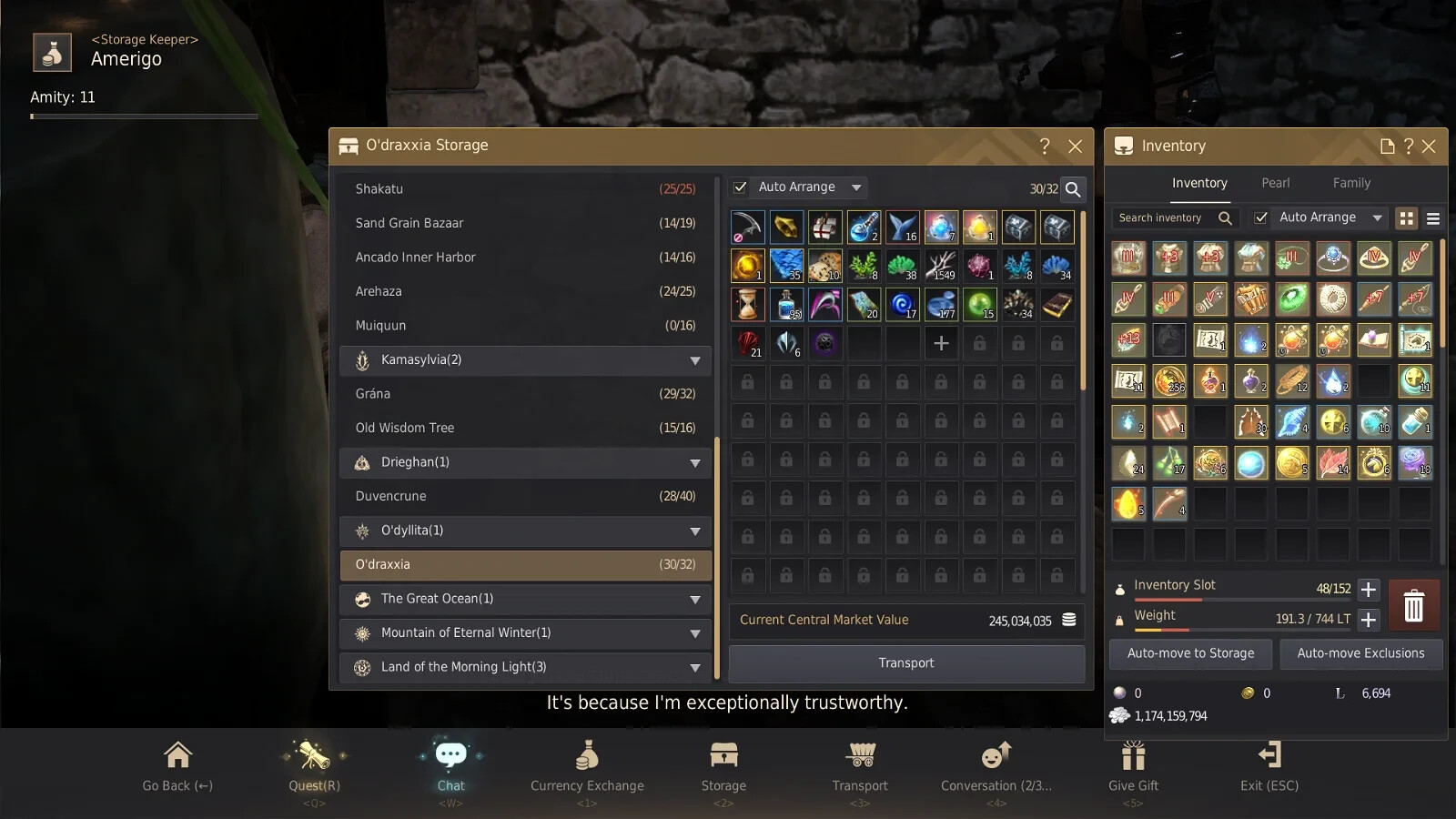Toggle Auto Arrange in Inventory panel

1262,217
